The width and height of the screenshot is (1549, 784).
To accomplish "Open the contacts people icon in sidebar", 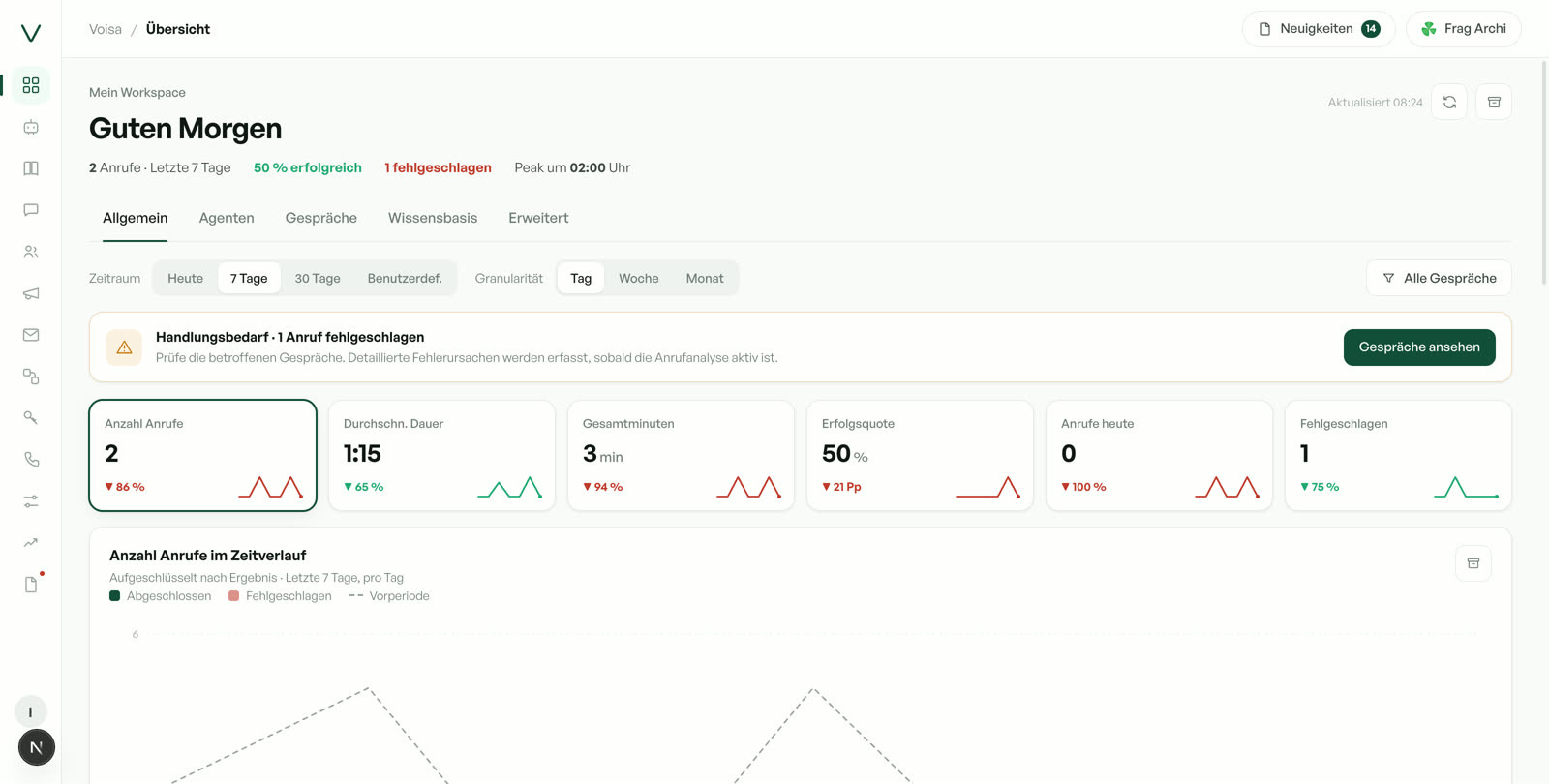I will pos(31,252).
